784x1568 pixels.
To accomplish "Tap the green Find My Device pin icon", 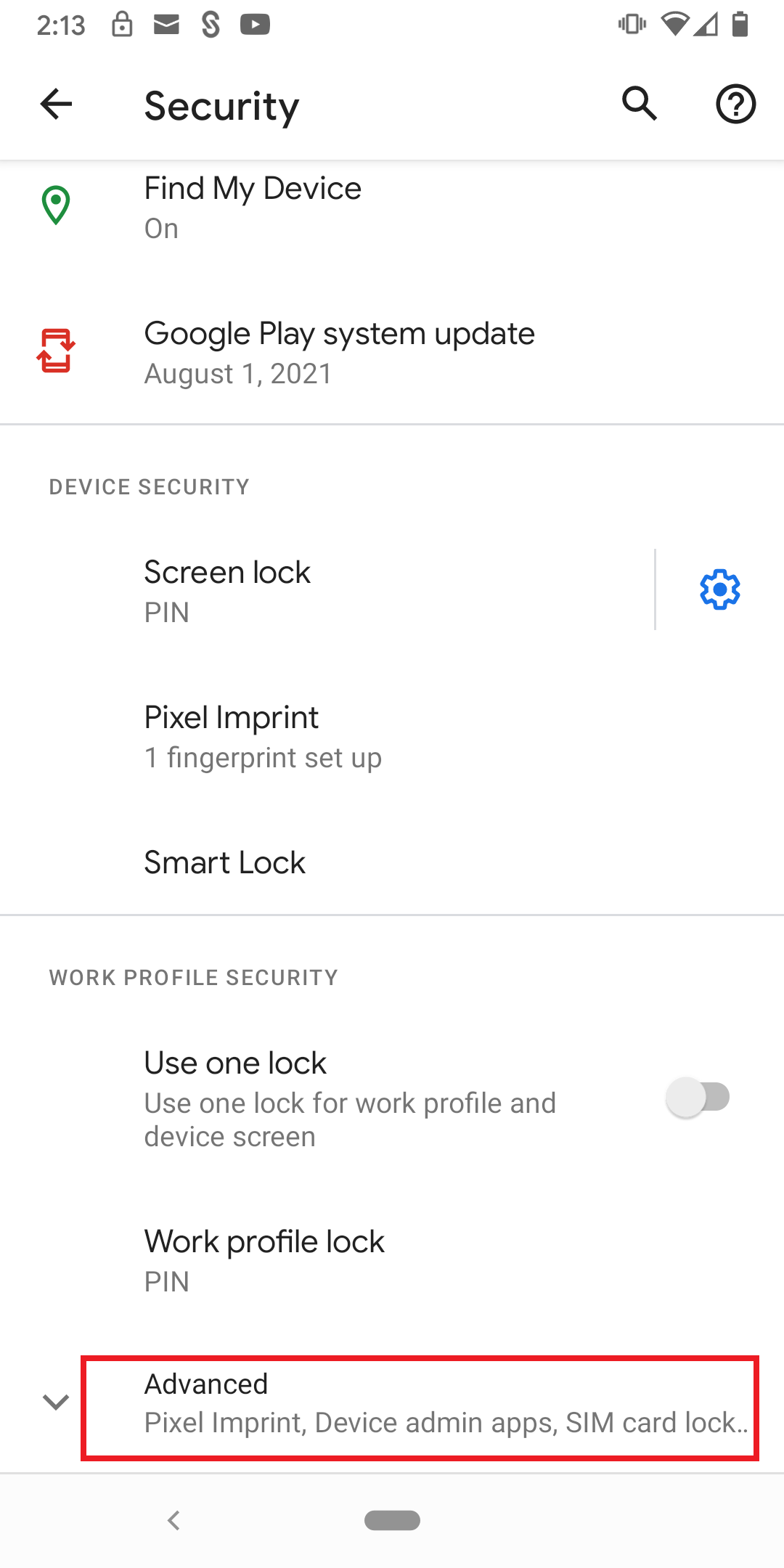I will point(56,205).
